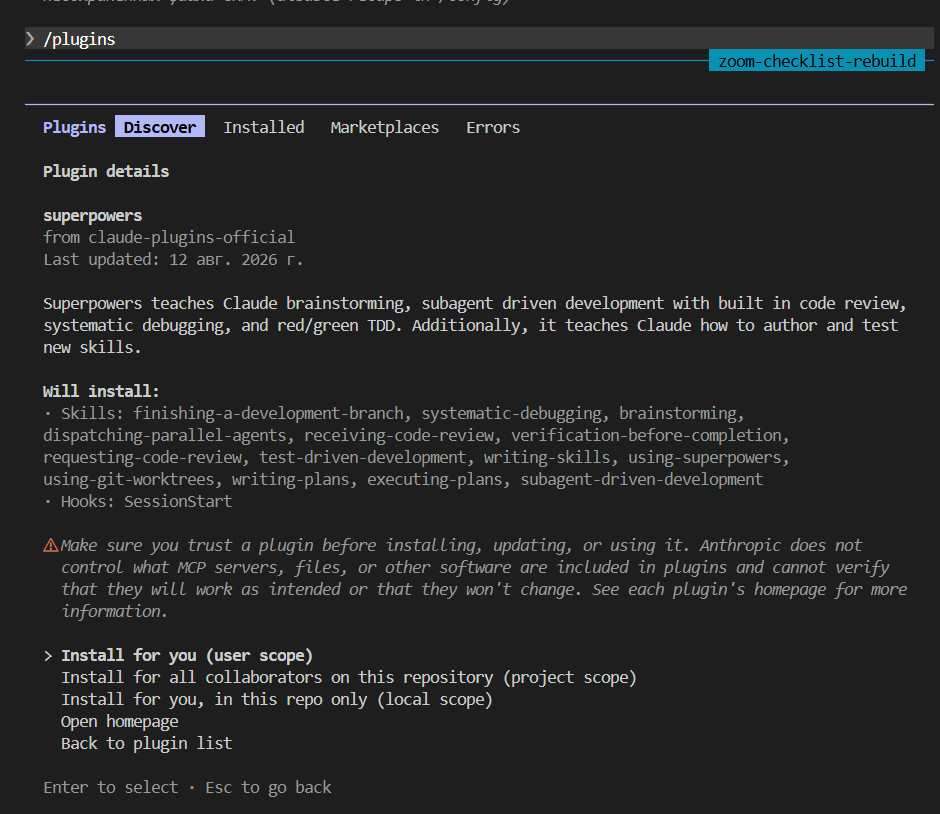940x814 pixels.
Task: Click the selection arrow beside Install for you
Action: click(x=48, y=656)
